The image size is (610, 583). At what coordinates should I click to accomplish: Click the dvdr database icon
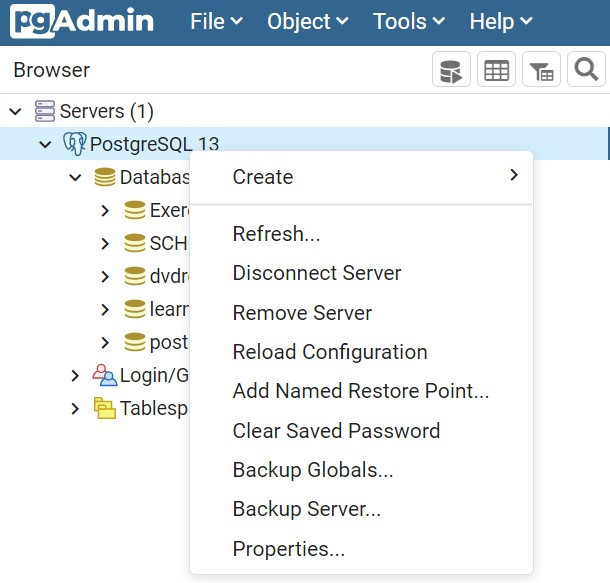(x=135, y=276)
